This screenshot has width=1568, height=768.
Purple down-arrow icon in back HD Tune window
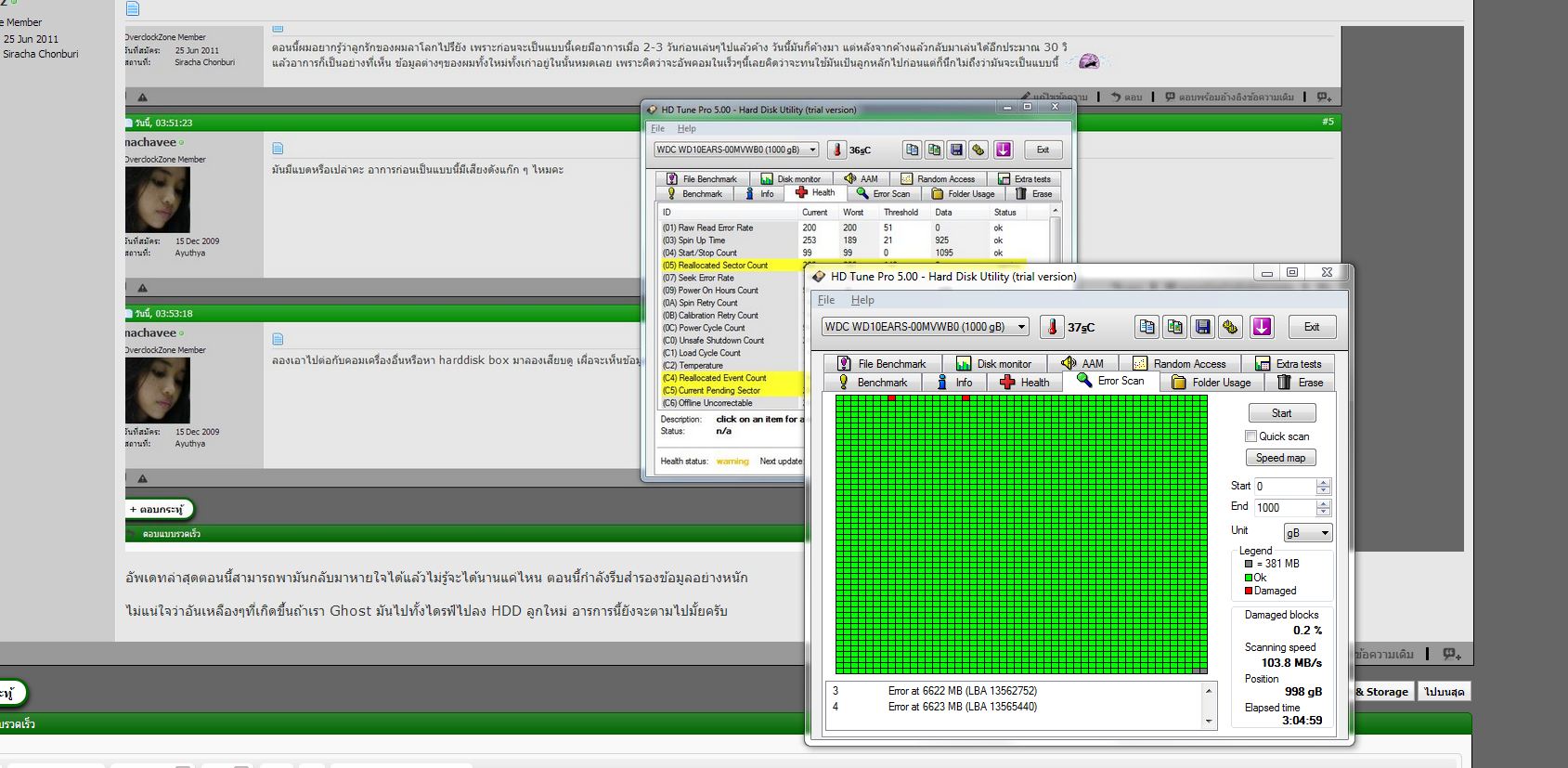(x=1004, y=150)
